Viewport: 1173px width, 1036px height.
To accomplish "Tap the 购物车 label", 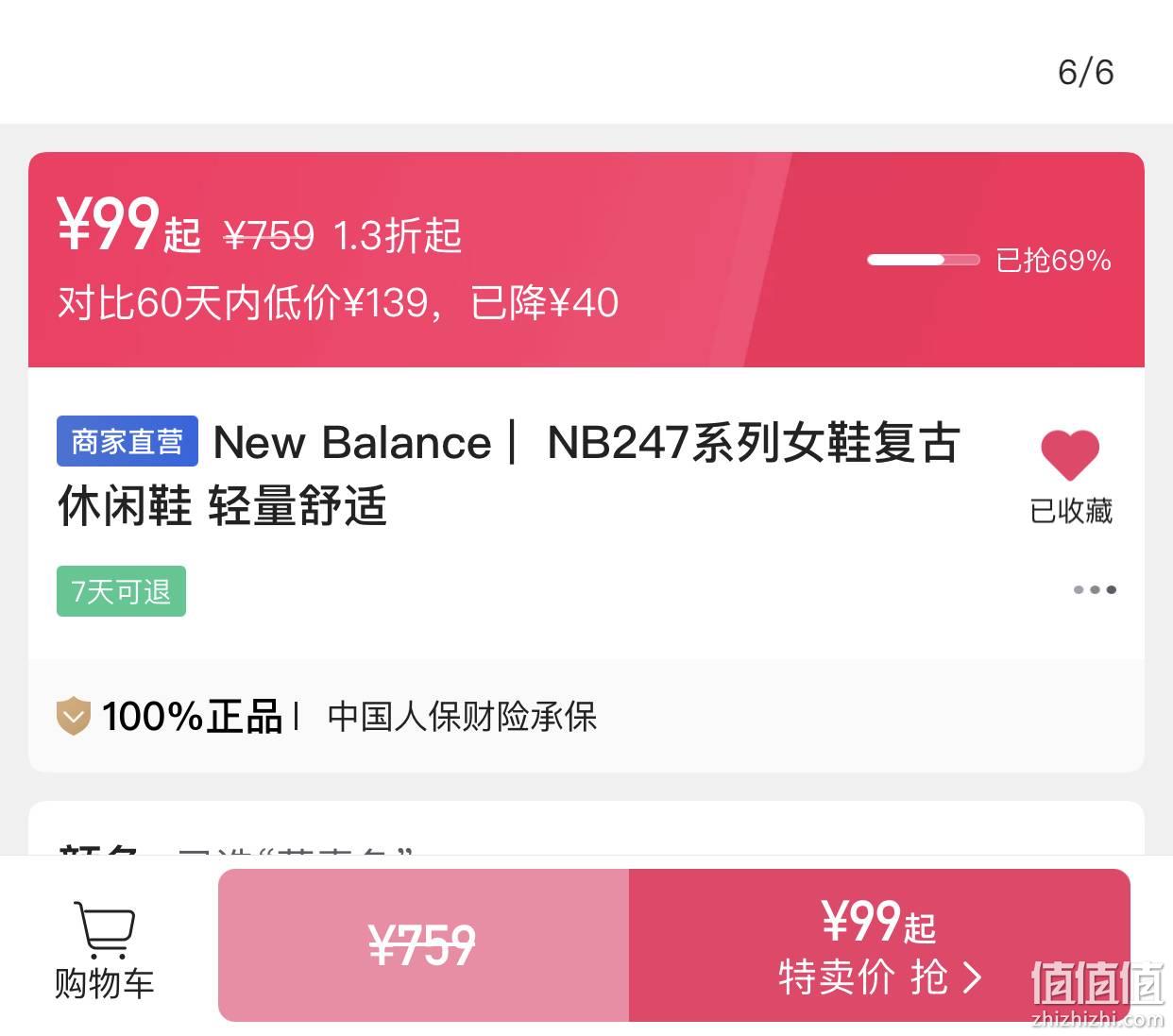I will click(x=104, y=983).
